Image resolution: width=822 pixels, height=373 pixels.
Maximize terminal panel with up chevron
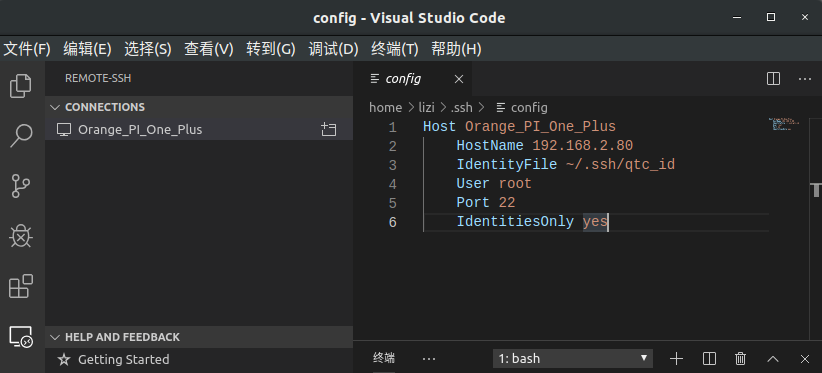[773, 359]
